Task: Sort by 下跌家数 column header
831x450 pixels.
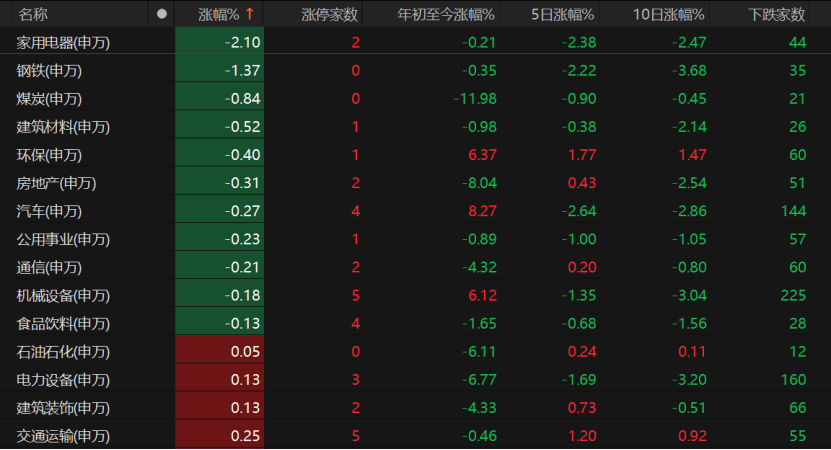Action: 777,14
